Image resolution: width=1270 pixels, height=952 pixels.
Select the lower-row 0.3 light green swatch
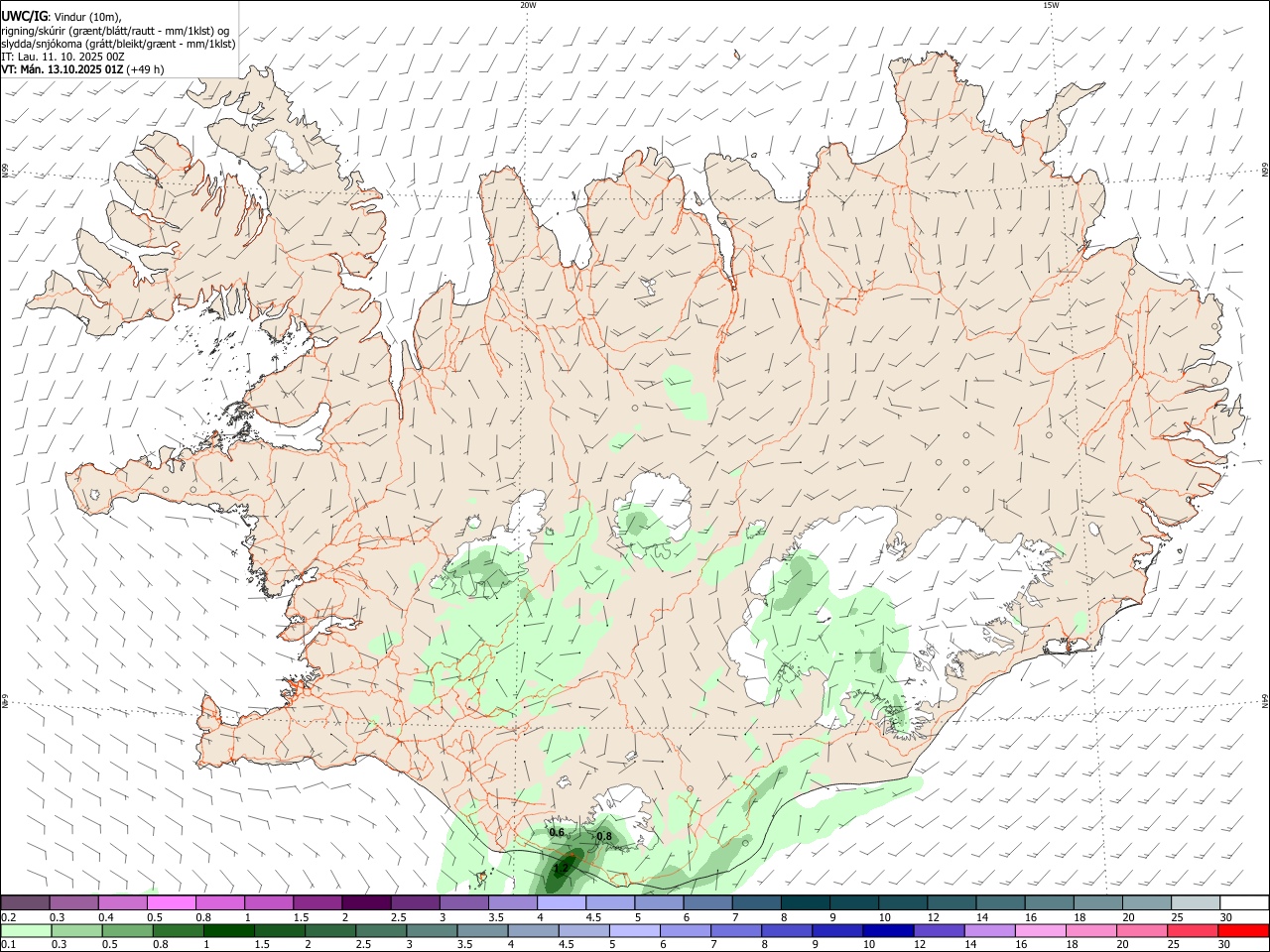[76, 931]
